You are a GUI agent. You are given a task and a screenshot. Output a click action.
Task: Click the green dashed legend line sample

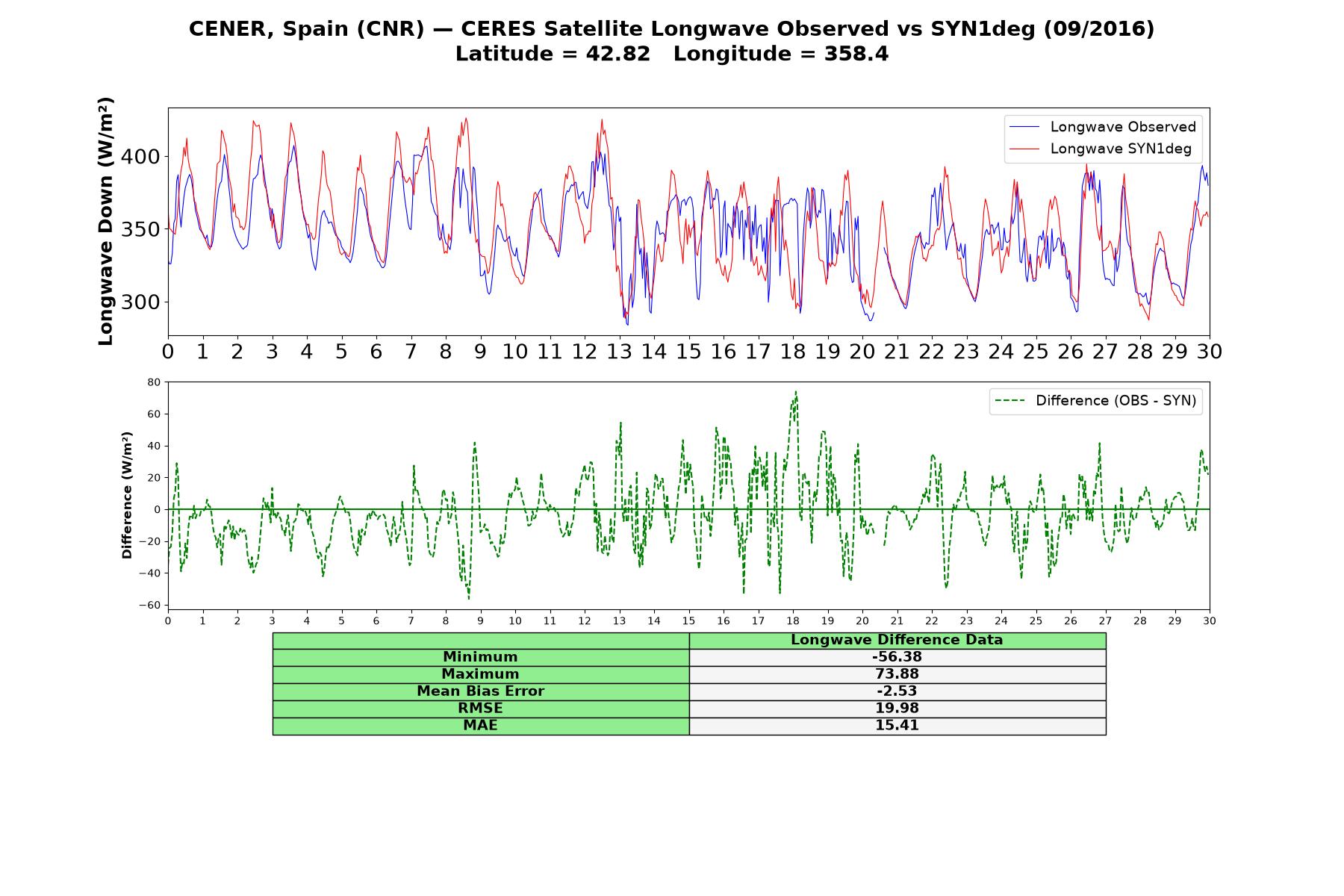[x=1010, y=401]
